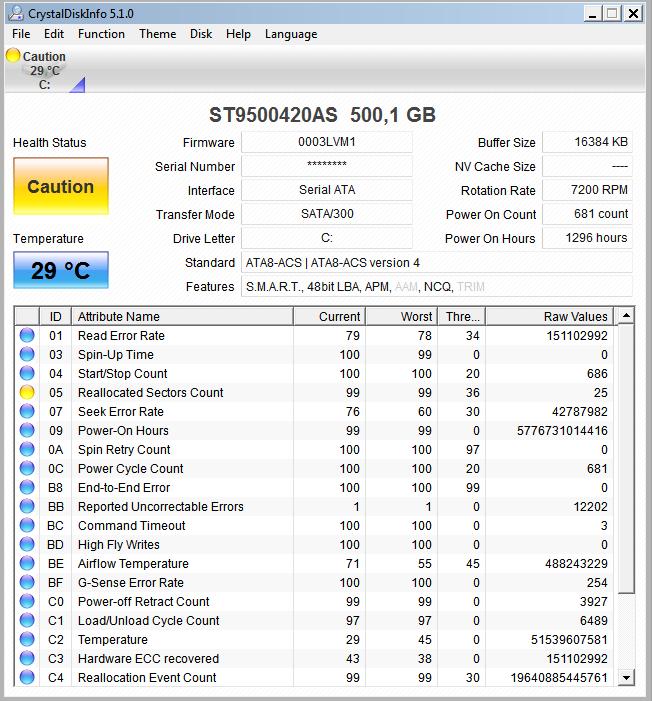Click raw value 12202 for Reported Uncorrectable Errors
Screen dimensions: 652x701
click(590, 507)
